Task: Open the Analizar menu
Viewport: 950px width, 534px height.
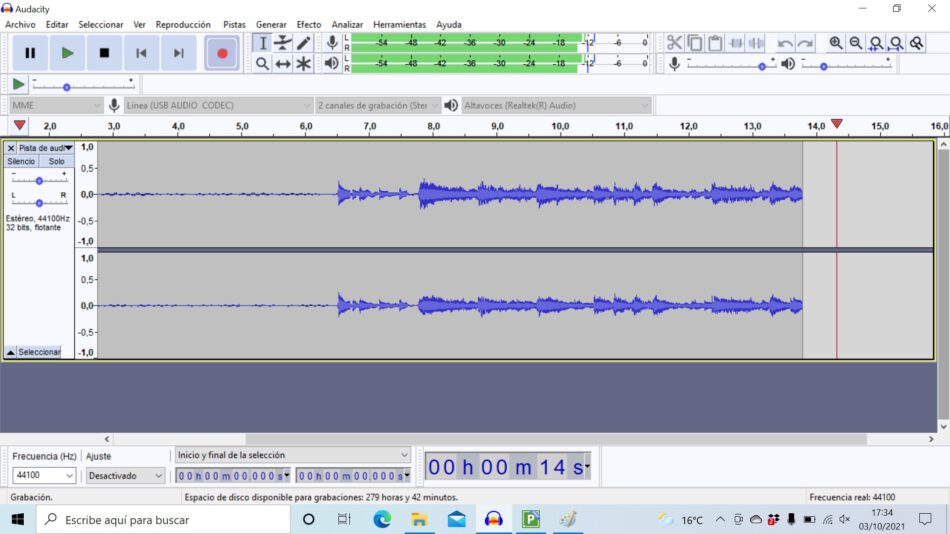Action: pos(347,24)
